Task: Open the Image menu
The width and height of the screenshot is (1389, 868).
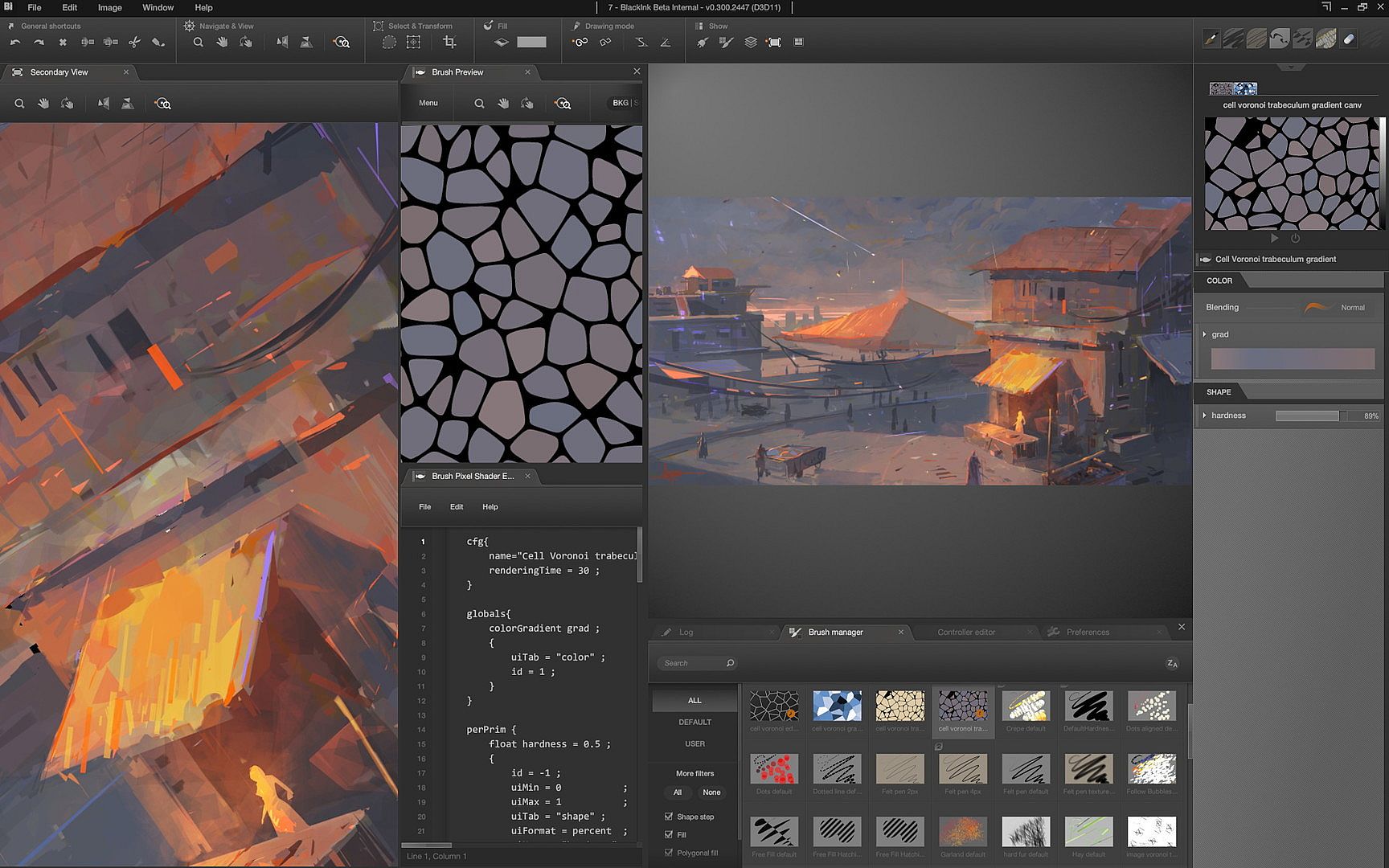Action: pyautogui.click(x=109, y=7)
